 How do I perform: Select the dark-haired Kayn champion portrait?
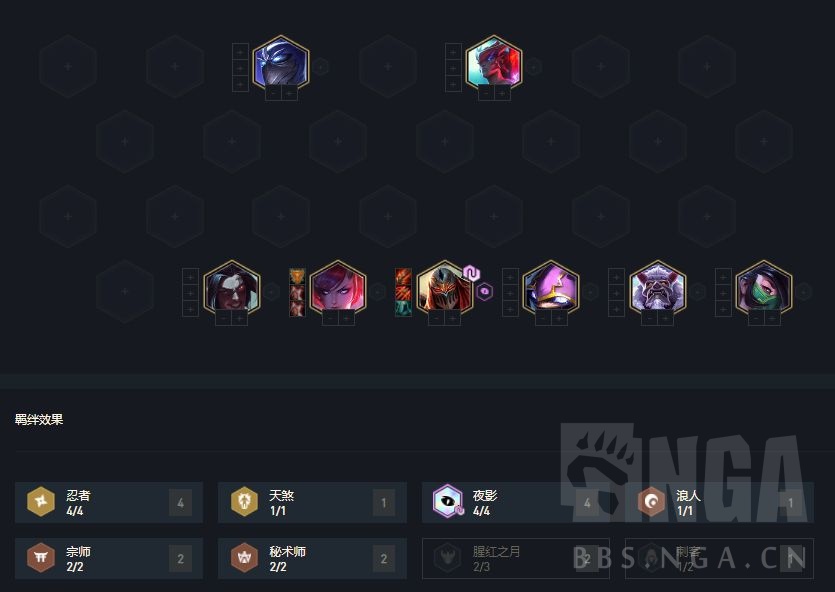tap(232, 288)
